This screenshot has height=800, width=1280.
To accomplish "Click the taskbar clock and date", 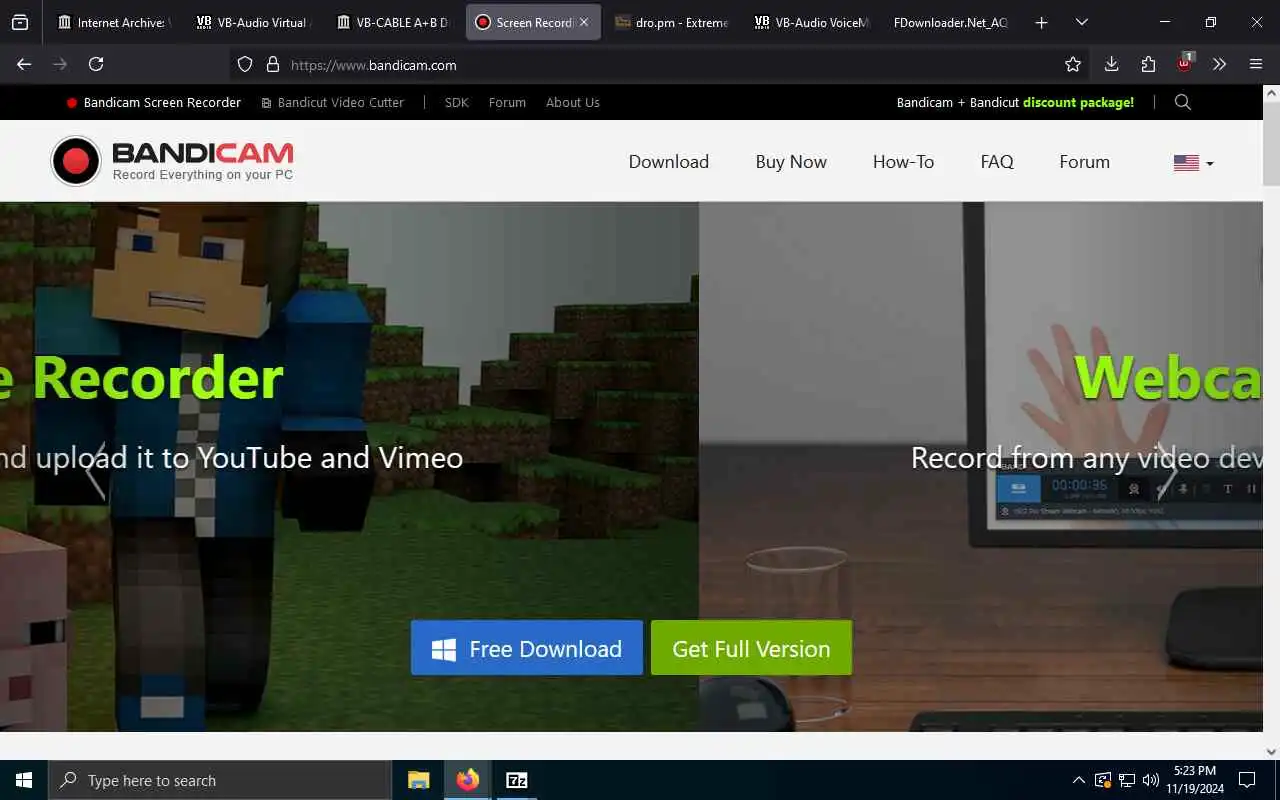I will 1195,780.
